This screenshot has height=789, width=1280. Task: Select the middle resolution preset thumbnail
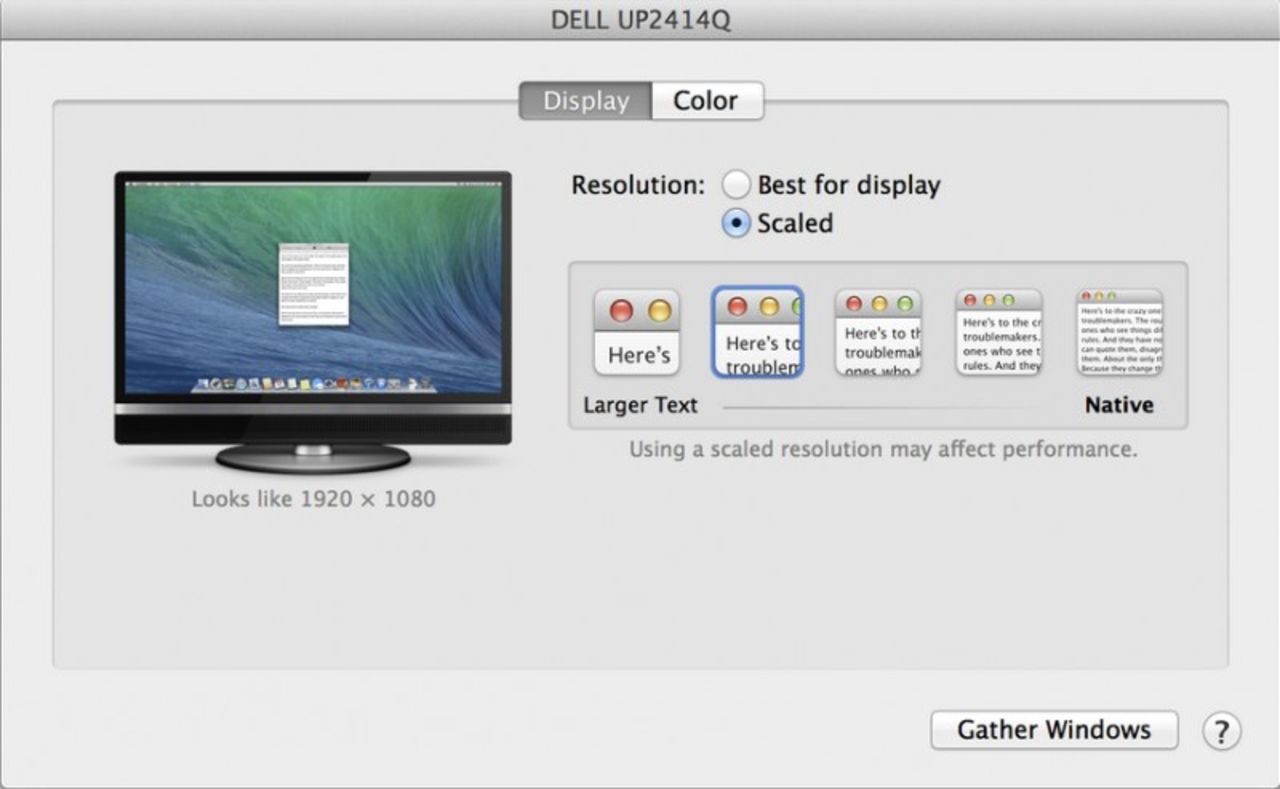pos(878,332)
